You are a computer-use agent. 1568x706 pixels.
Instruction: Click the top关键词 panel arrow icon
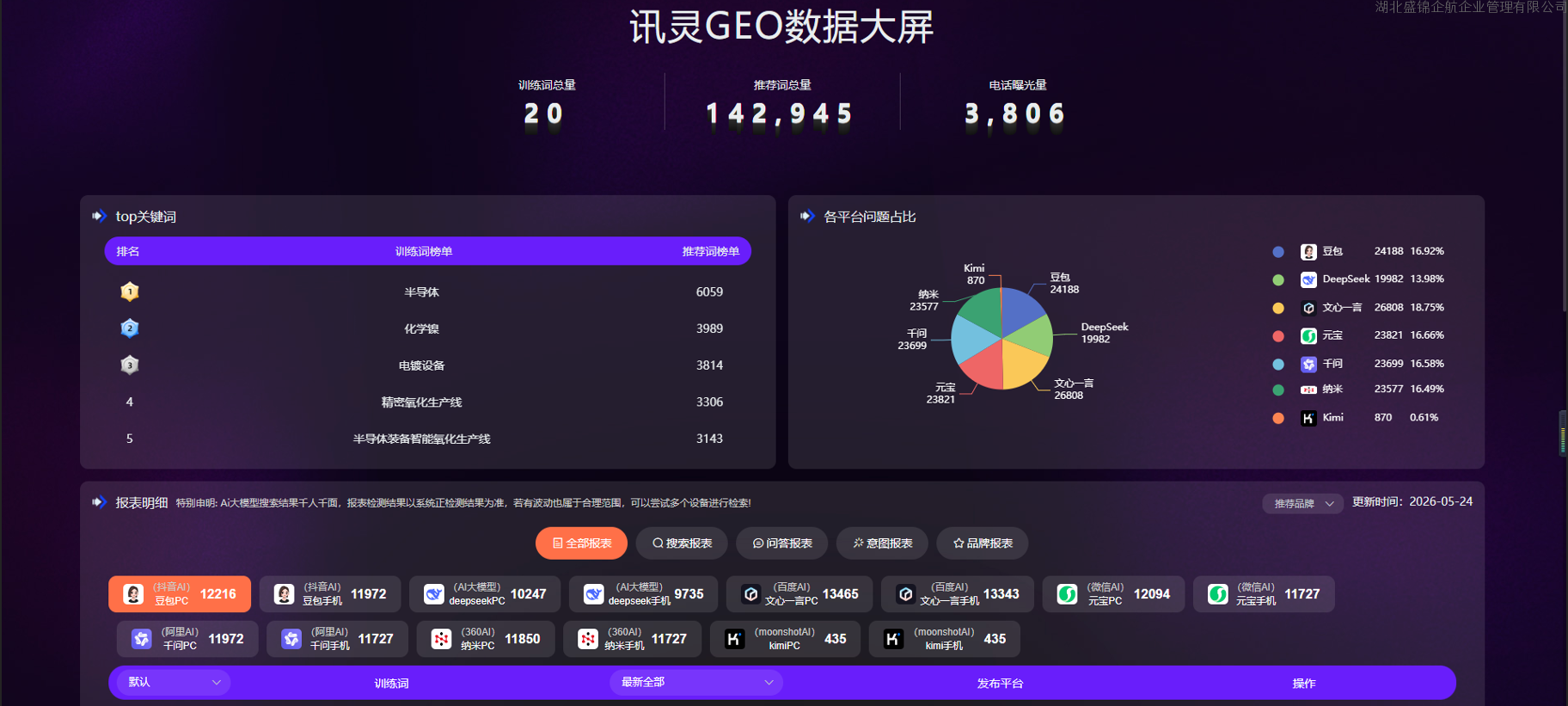(x=99, y=216)
